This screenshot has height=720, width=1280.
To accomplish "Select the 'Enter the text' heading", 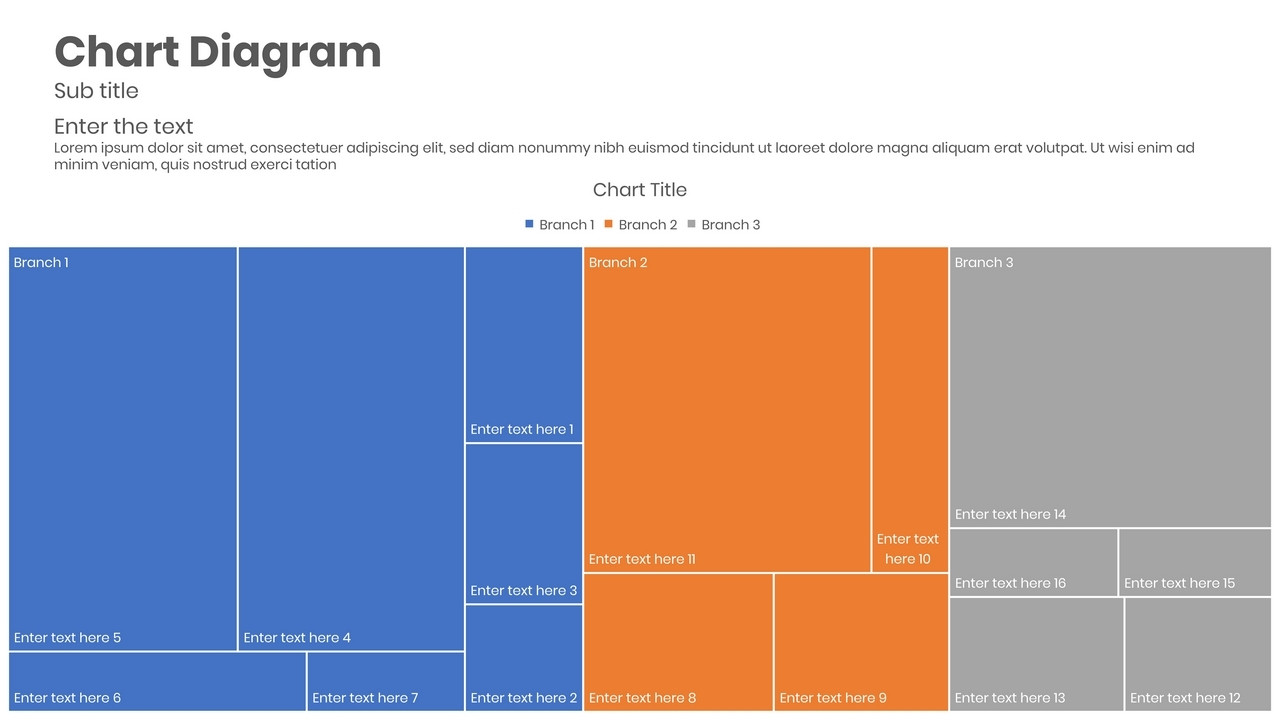I will click(x=123, y=127).
